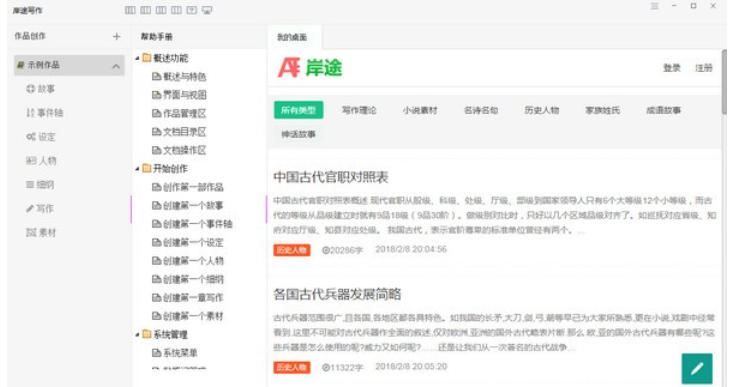Screen dimensions: 729x387
Task: Click 历史人物 tag under 各国古代兵器发展简略
Action: [292, 367]
